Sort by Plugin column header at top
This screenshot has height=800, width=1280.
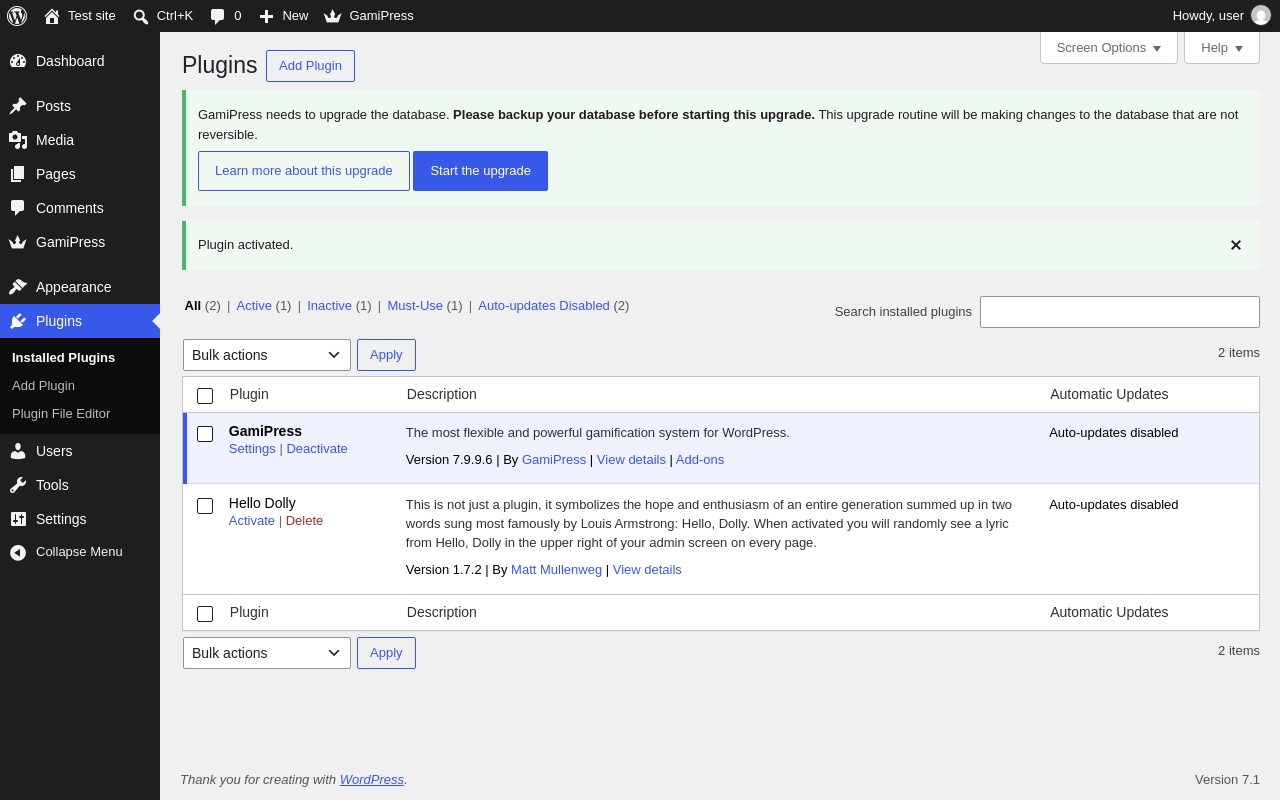coord(249,394)
